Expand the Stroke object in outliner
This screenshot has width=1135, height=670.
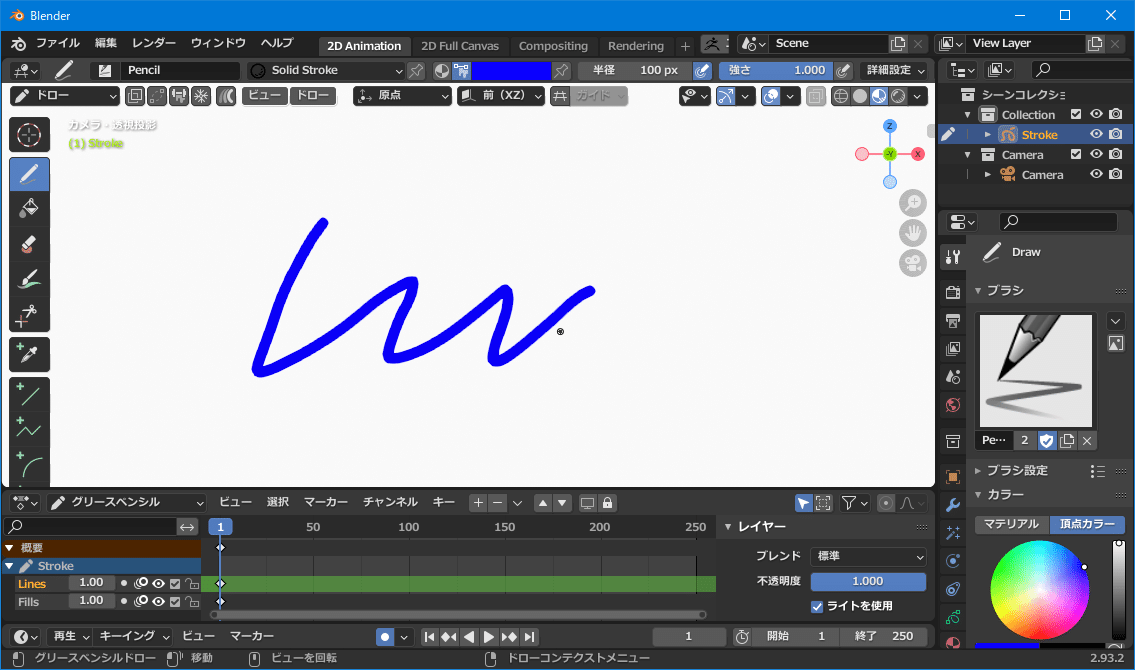click(987, 135)
